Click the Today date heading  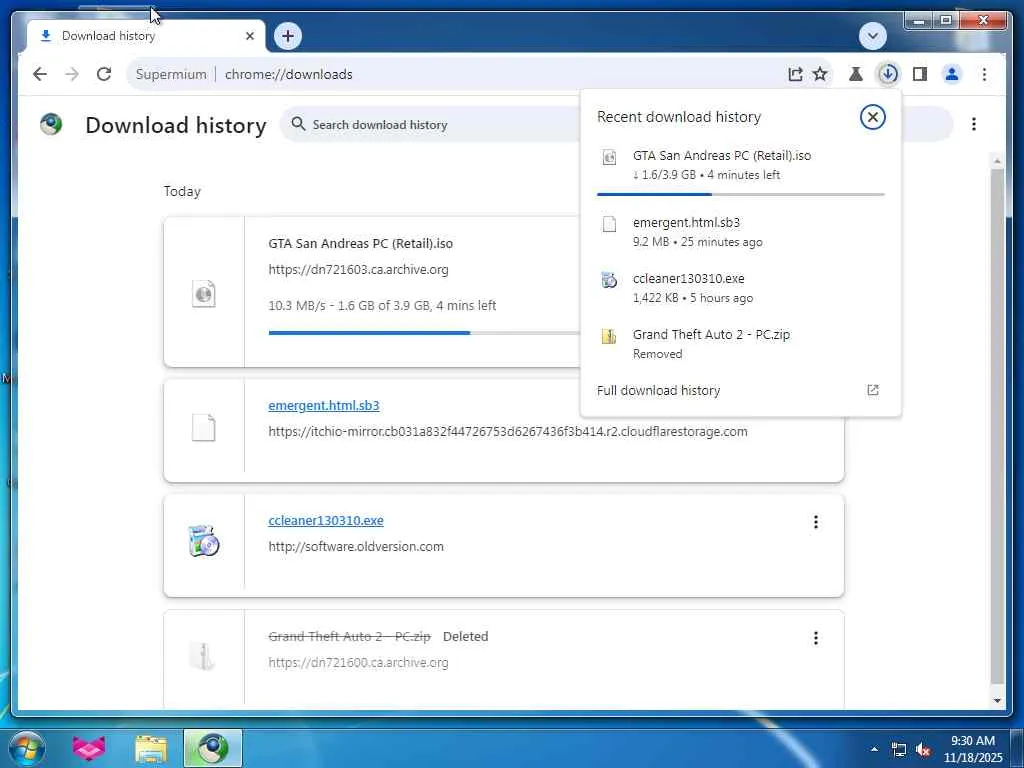182,191
